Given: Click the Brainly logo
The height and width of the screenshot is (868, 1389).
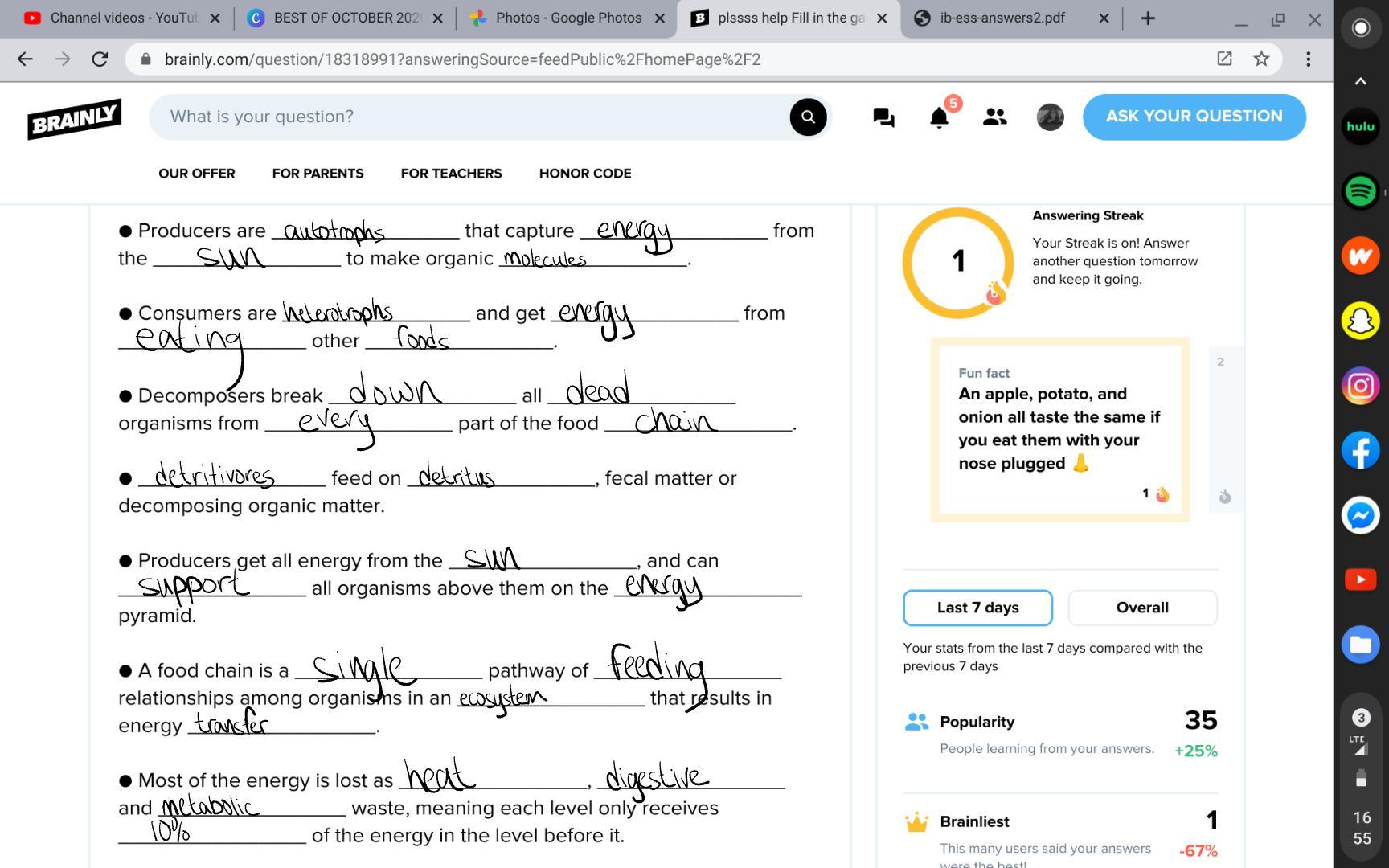Looking at the screenshot, I should pos(75,118).
